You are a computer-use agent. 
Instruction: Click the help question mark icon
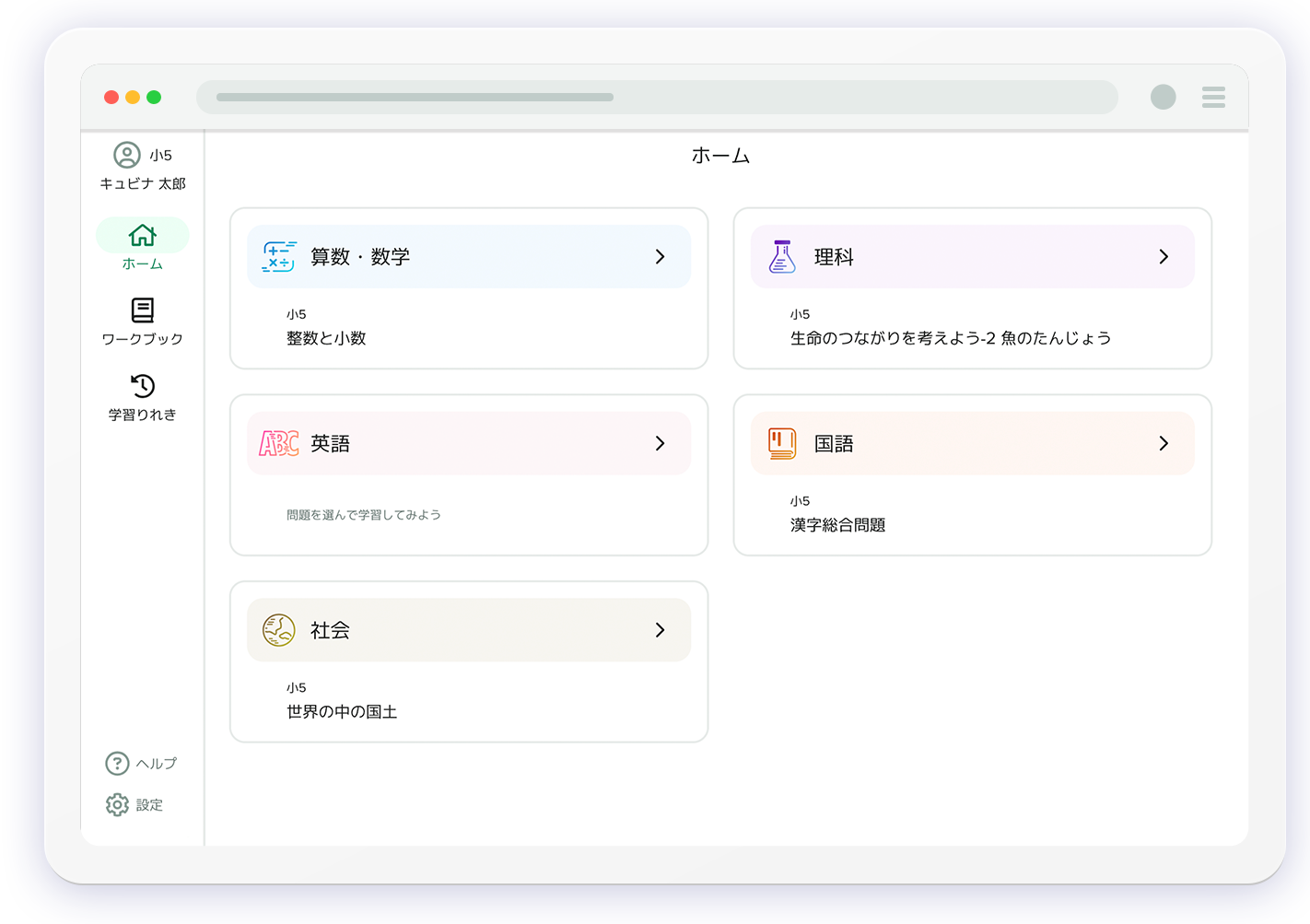[117, 764]
